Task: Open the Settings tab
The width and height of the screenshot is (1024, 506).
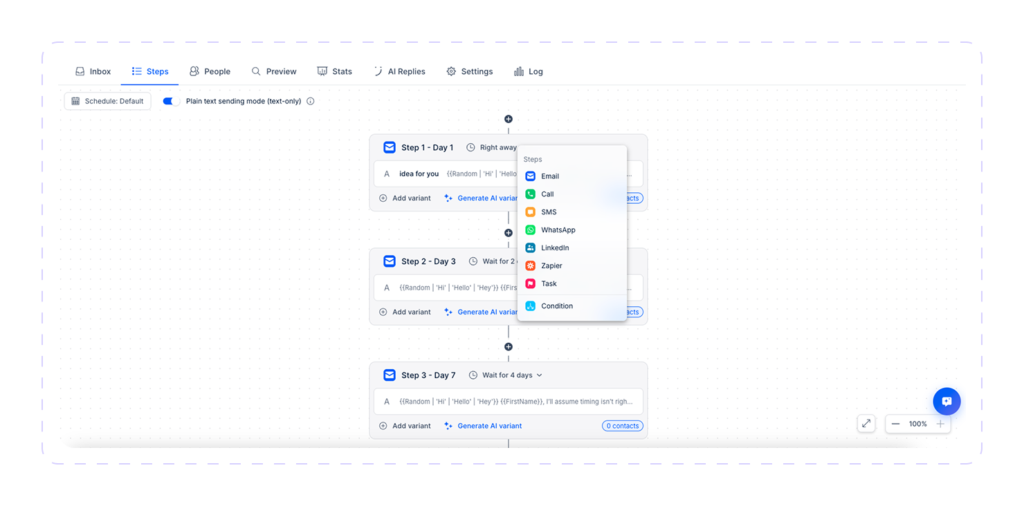Action: [470, 71]
